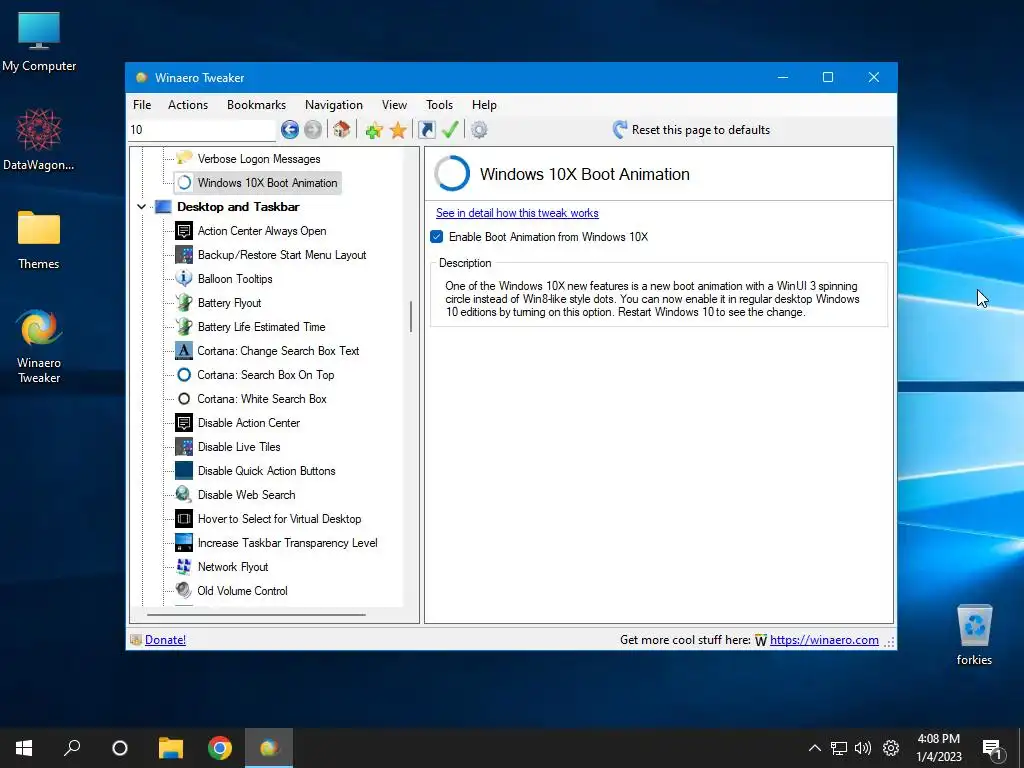
Task: Open the File menu
Action: (x=142, y=104)
